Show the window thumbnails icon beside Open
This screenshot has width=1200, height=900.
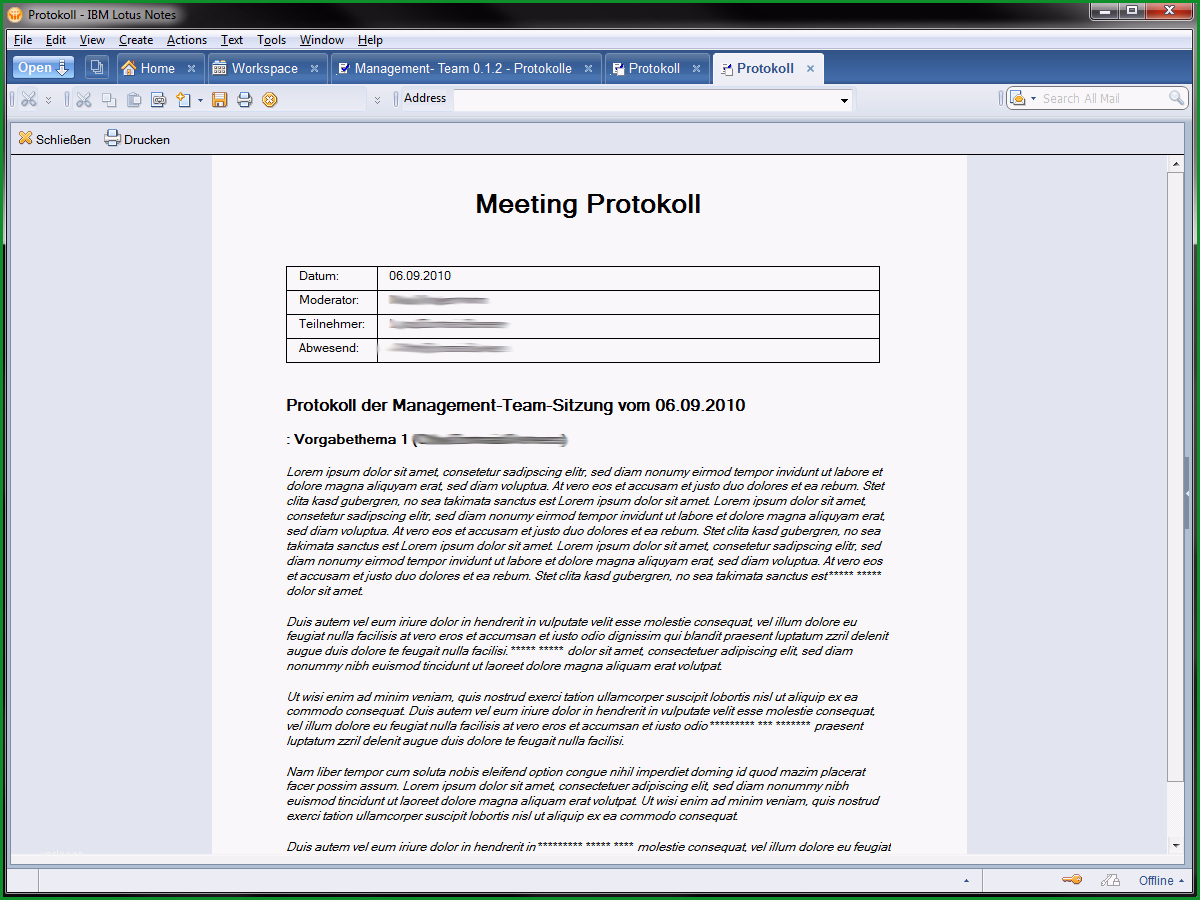pos(96,68)
